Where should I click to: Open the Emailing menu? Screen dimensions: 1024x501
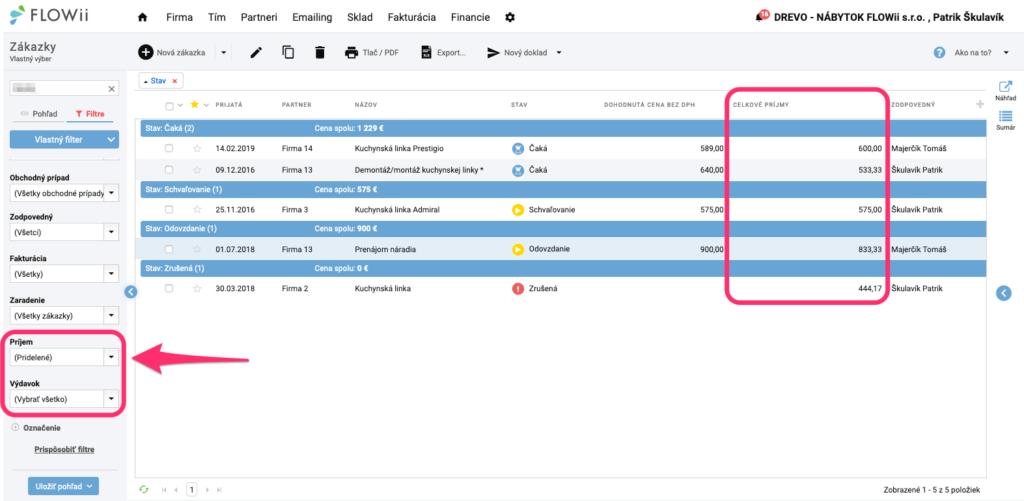[312, 18]
